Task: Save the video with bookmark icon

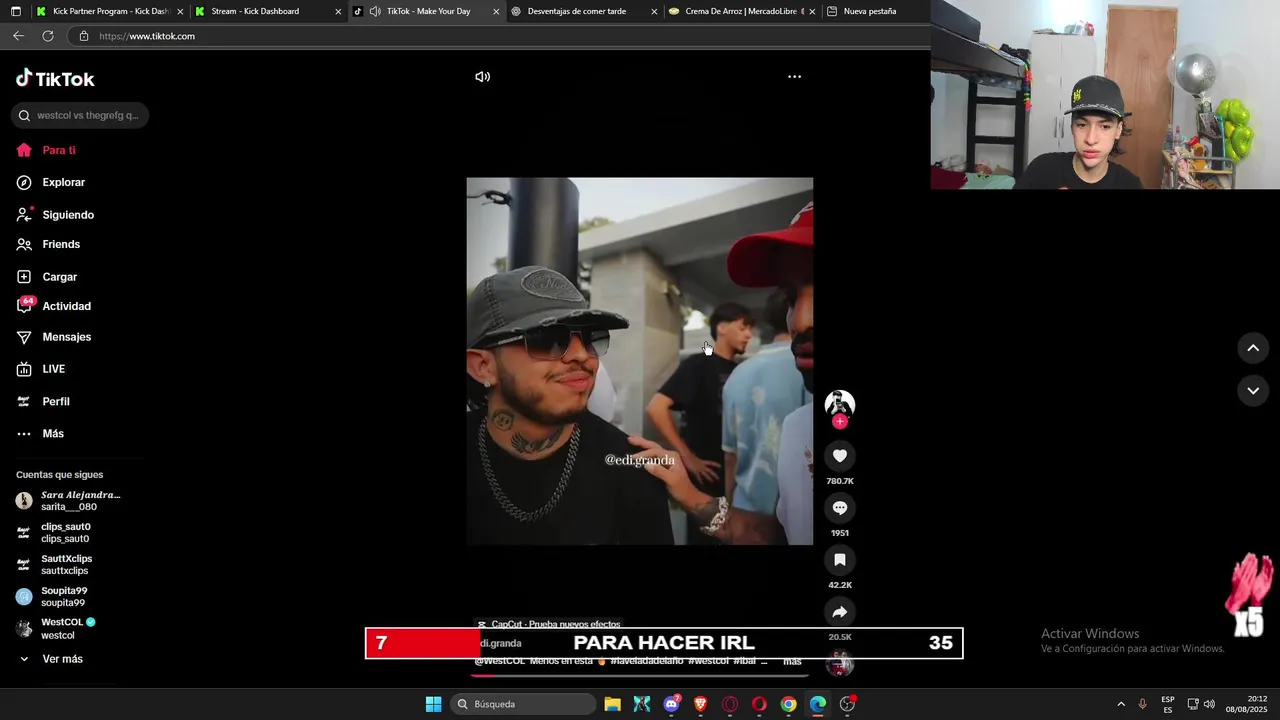Action: [x=840, y=560]
